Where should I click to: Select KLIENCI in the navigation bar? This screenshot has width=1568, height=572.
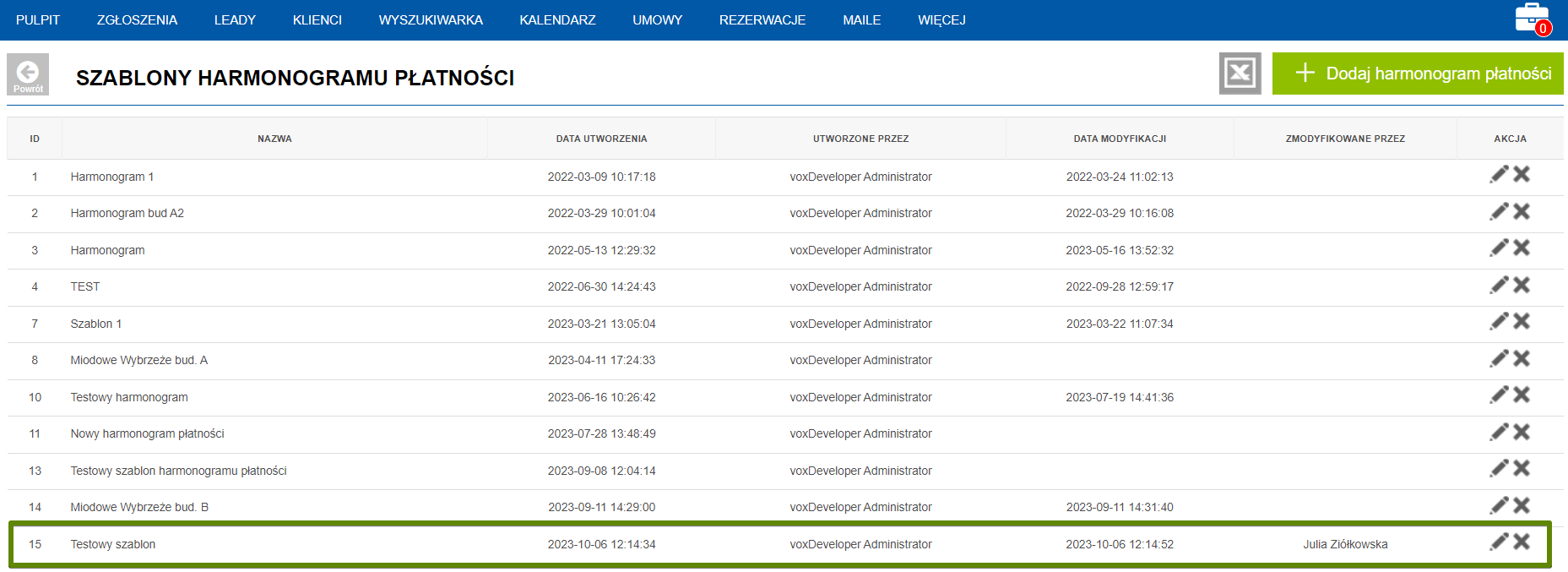tap(317, 19)
